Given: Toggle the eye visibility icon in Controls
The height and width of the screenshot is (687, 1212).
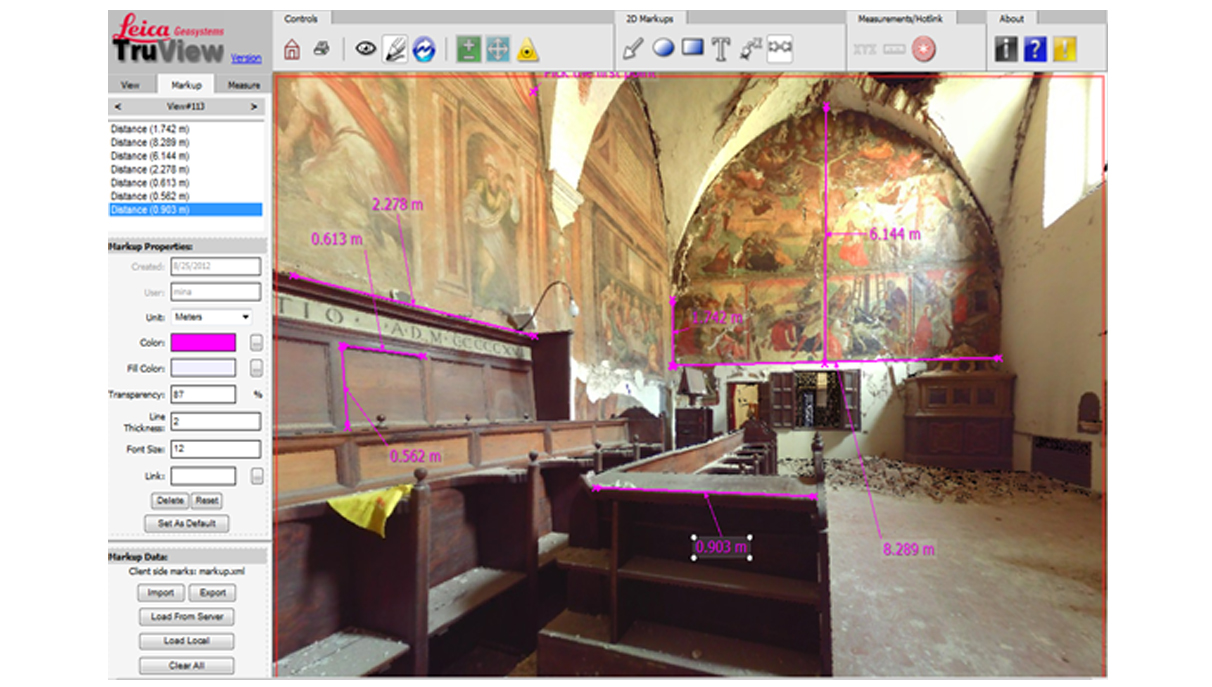Looking at the screenshot, I should click(x=366, y=49).
